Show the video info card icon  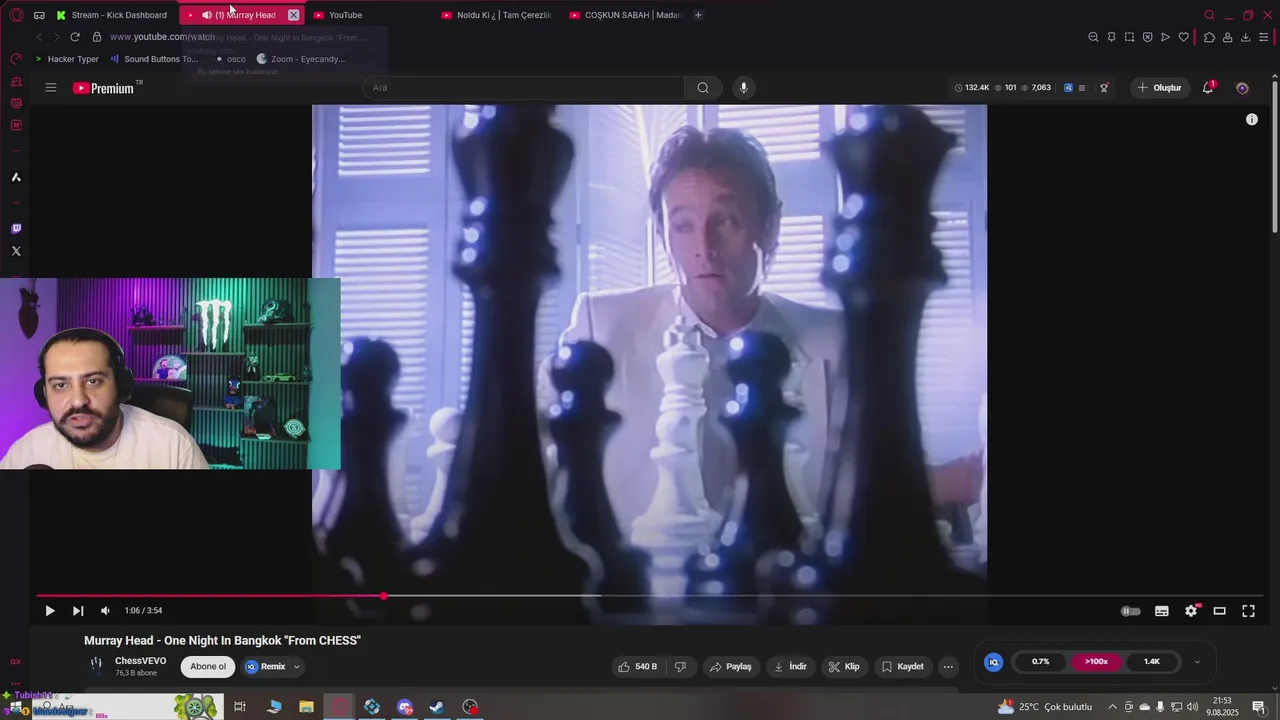pos(1251,119)
